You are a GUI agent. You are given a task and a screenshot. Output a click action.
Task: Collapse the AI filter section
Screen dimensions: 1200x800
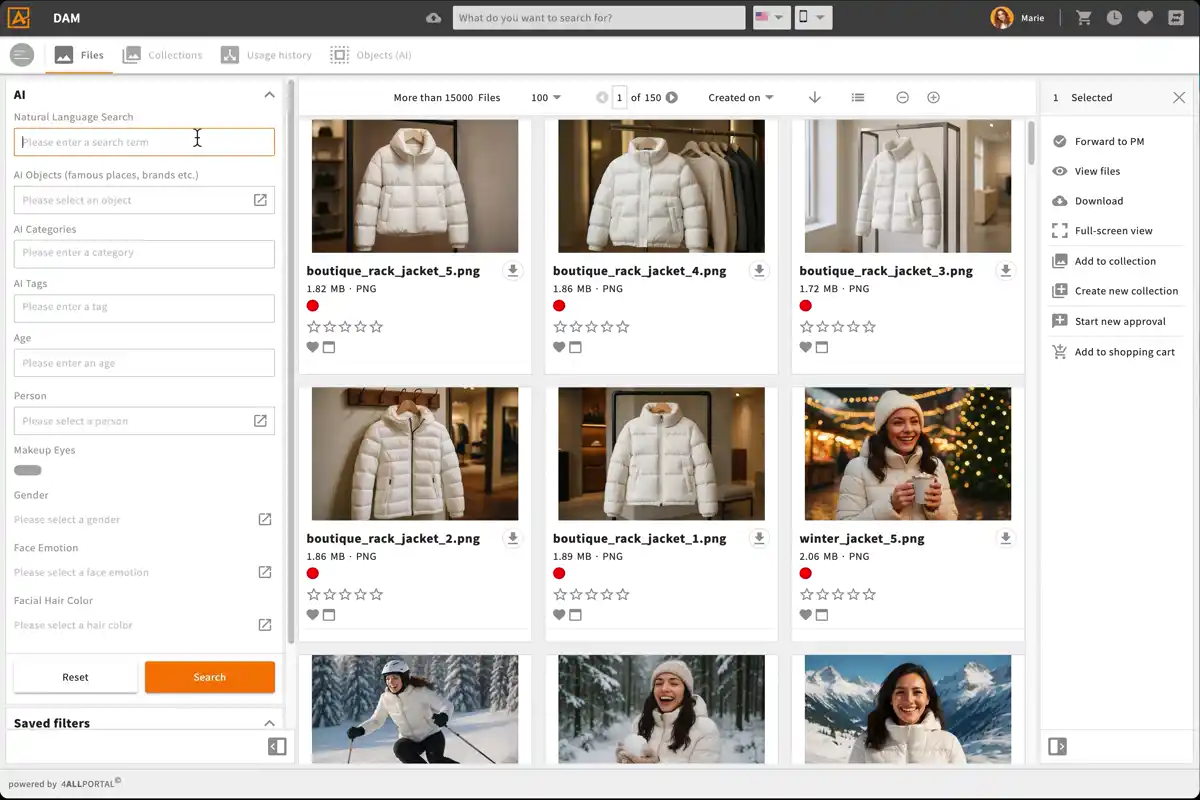pyautogui.click(x=269, y=95)
